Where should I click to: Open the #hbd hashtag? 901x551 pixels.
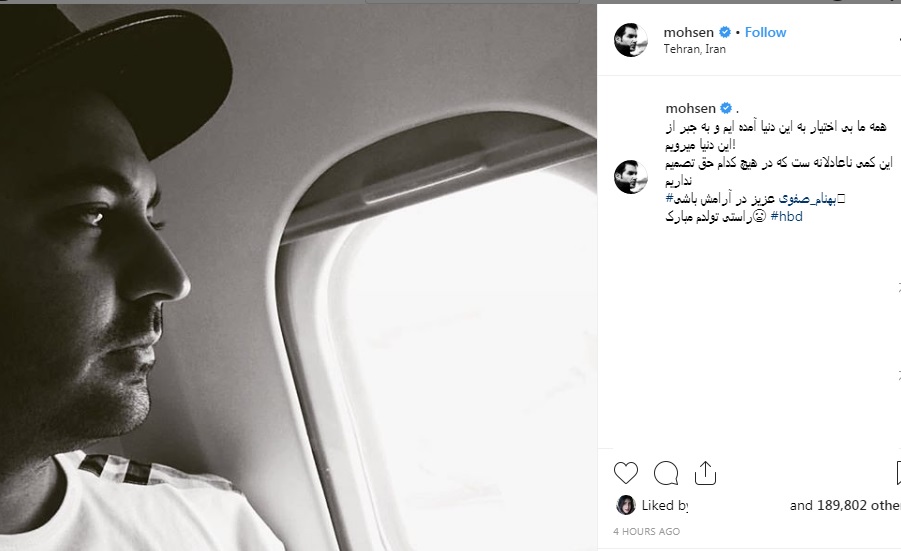[x=786, y=217]
